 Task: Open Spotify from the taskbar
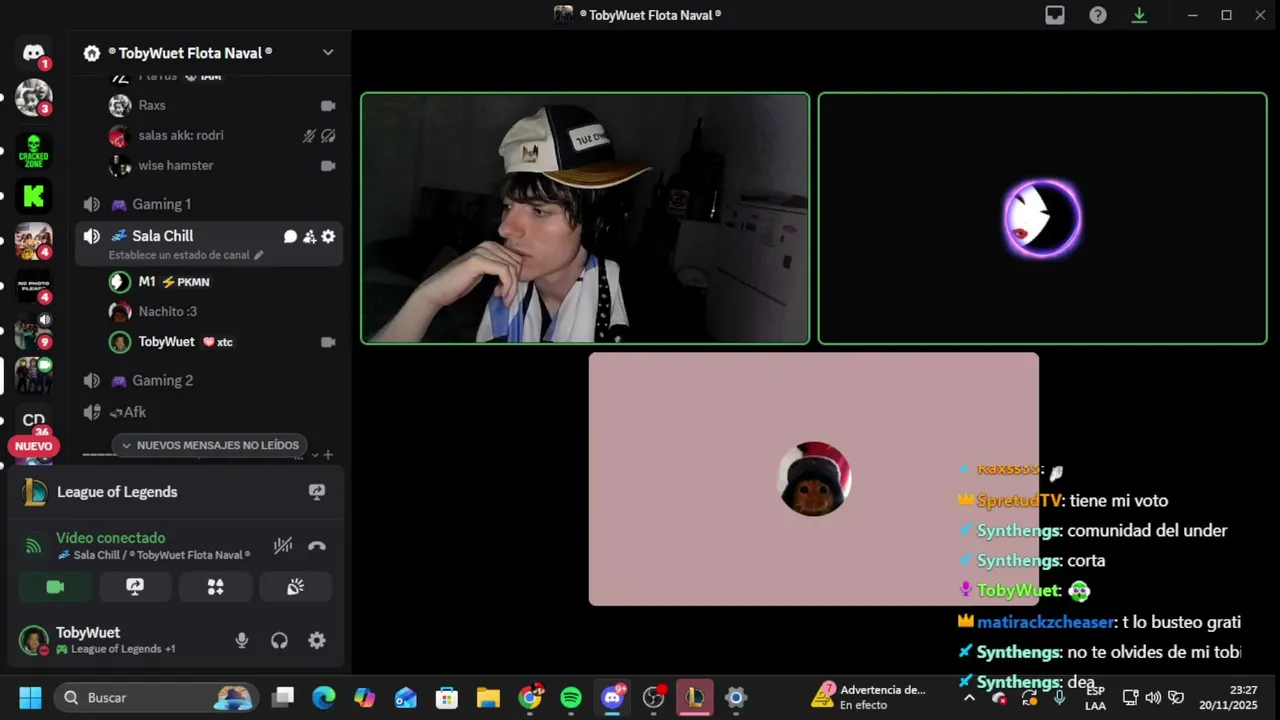point(571,697)
